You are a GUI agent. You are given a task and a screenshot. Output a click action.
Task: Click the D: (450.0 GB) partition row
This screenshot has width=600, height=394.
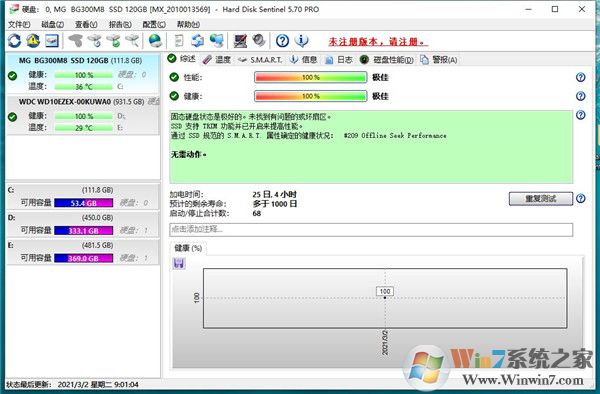(83, 225)
